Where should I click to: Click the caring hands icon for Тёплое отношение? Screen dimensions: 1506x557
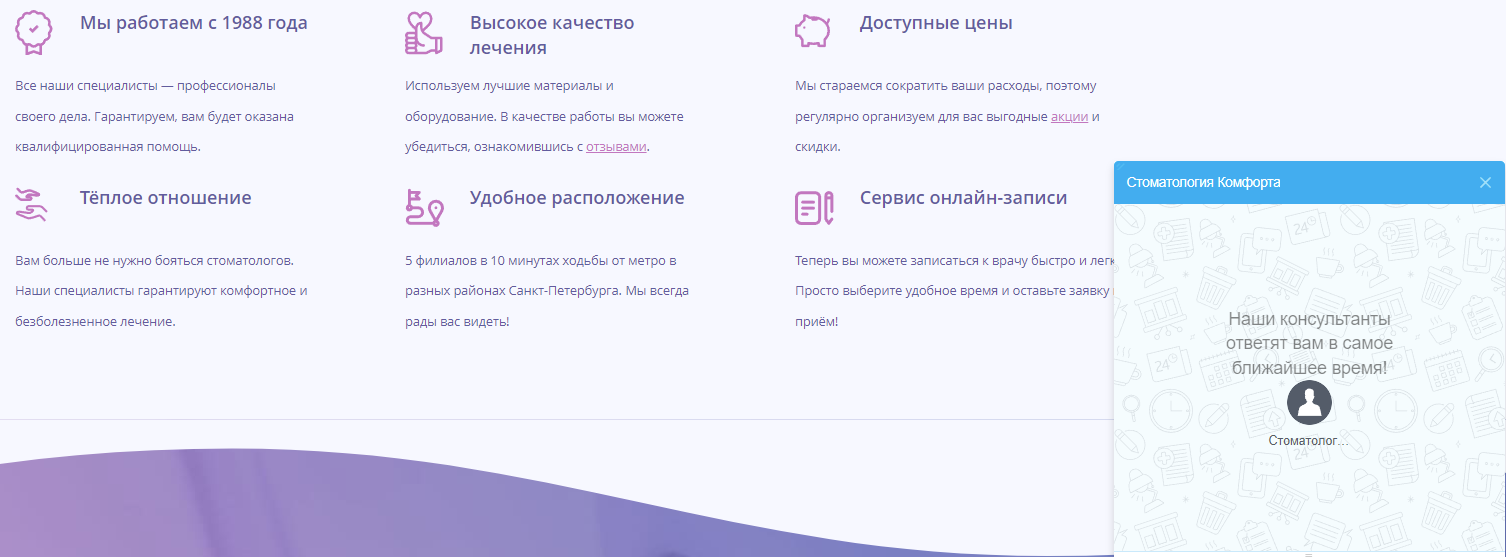tap(32, 204)
